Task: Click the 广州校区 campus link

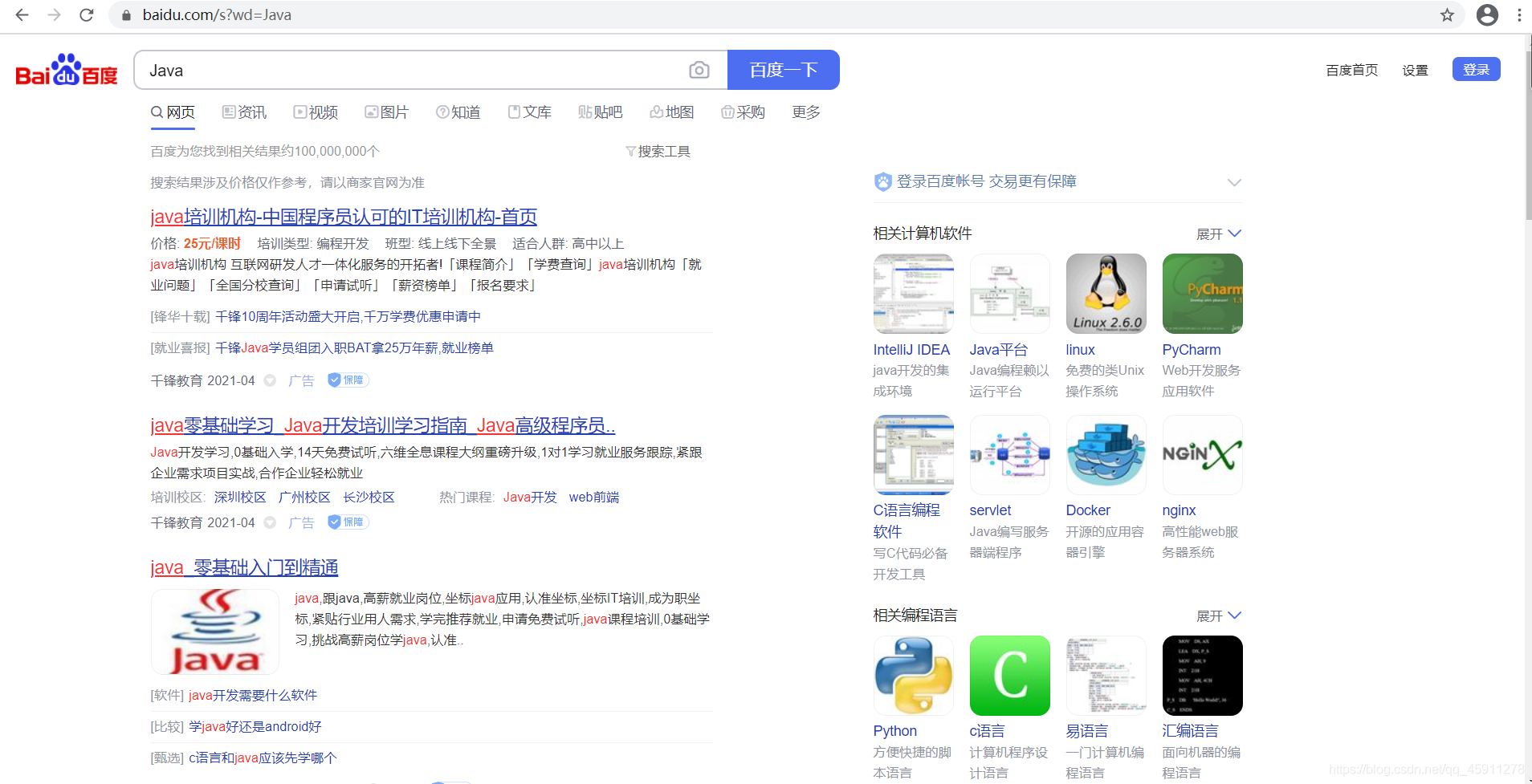Action: point(304,498)
